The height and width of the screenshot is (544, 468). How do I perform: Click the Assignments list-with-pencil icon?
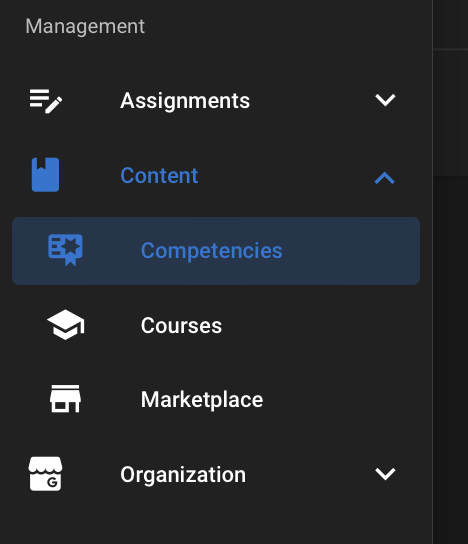pyautogui.click(x=46, y=101)
